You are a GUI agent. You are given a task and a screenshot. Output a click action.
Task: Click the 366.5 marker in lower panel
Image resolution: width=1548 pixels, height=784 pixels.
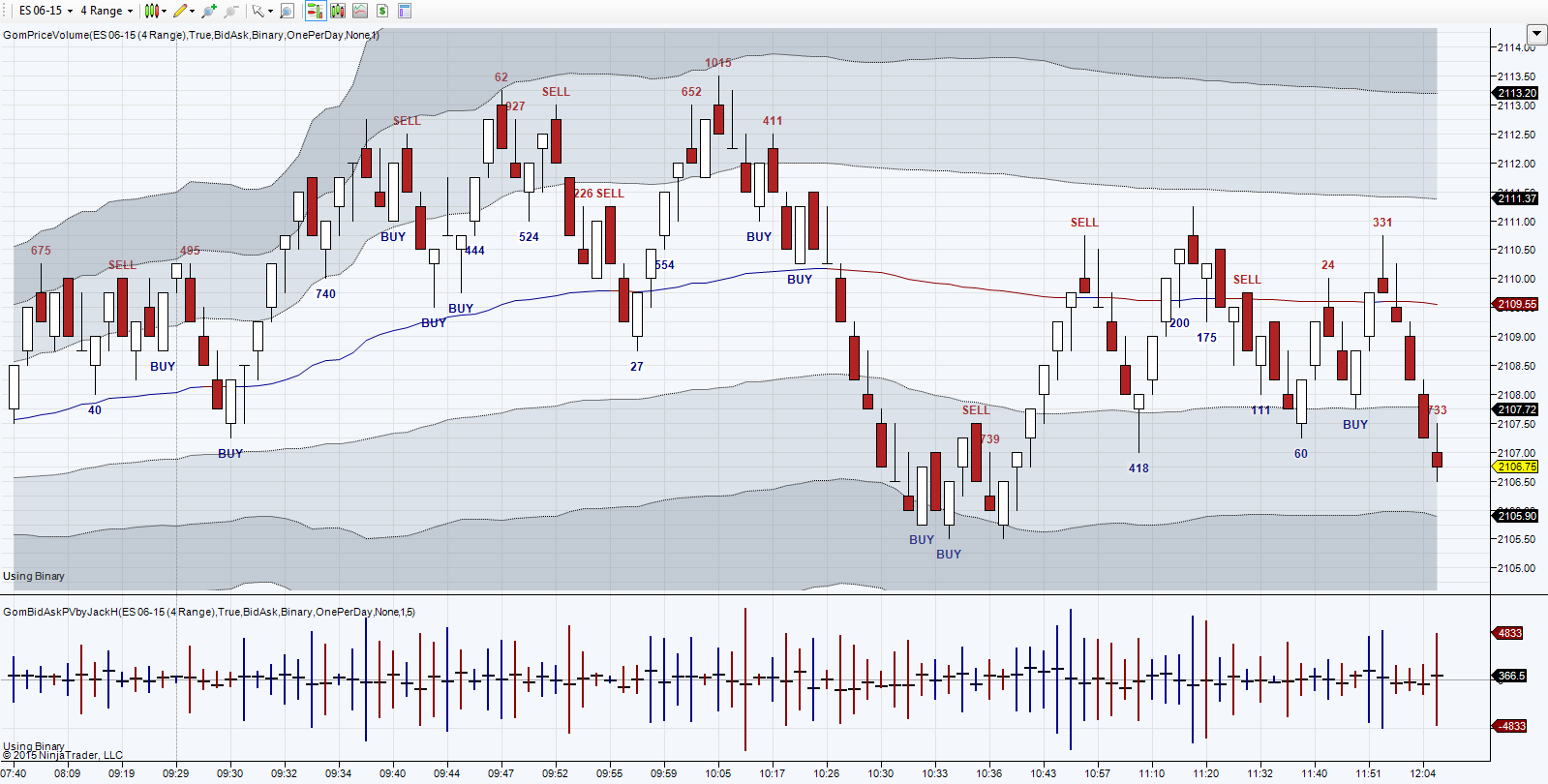click(1511, 676)
